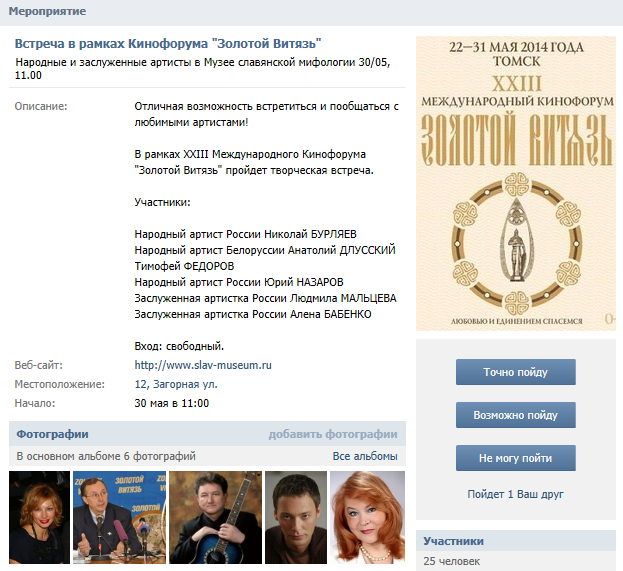
Task: Open the 'Все альбомы' link
Action: coord(365,456)
